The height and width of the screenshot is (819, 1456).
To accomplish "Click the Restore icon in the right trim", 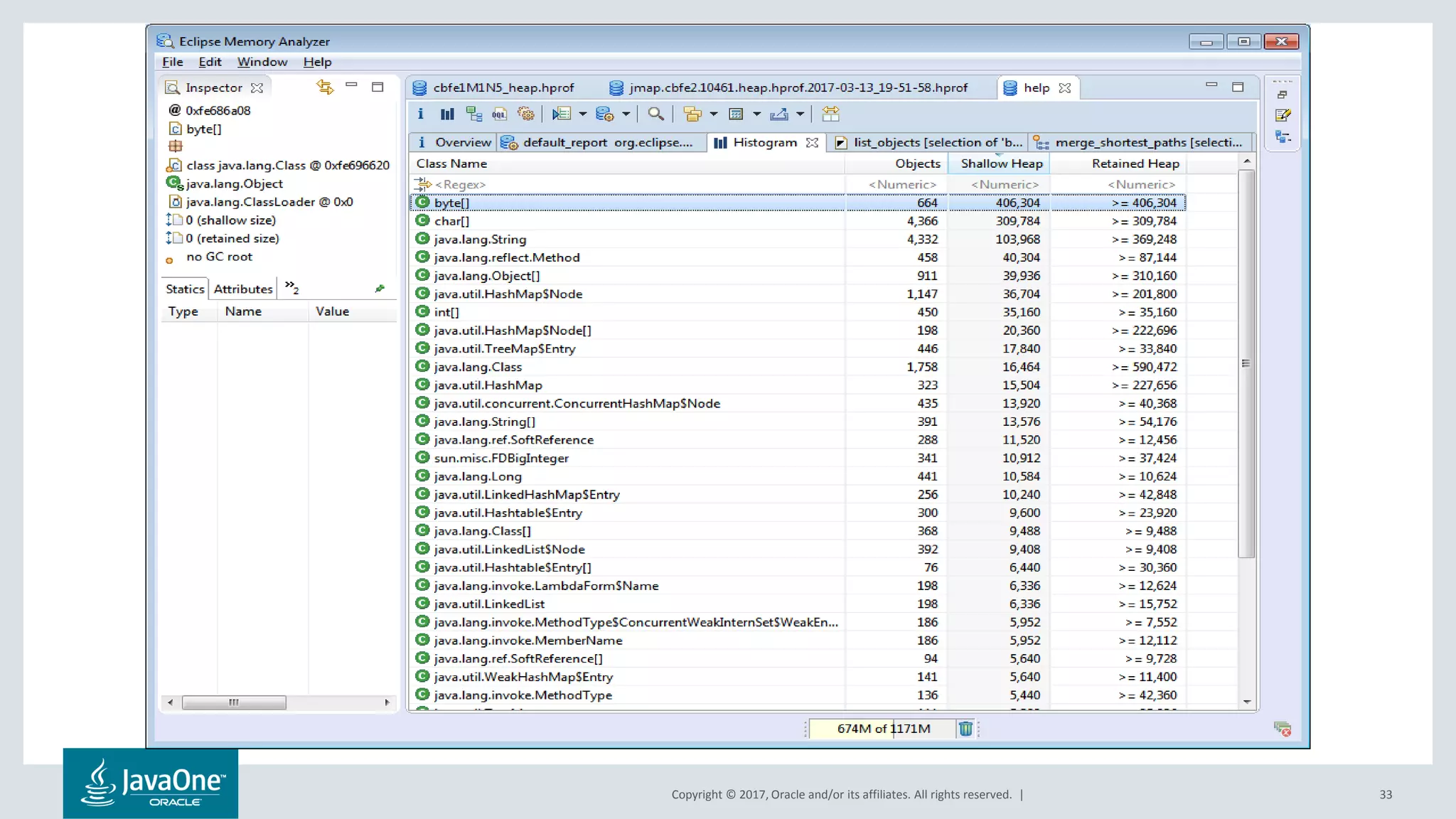I will 1283,95.
